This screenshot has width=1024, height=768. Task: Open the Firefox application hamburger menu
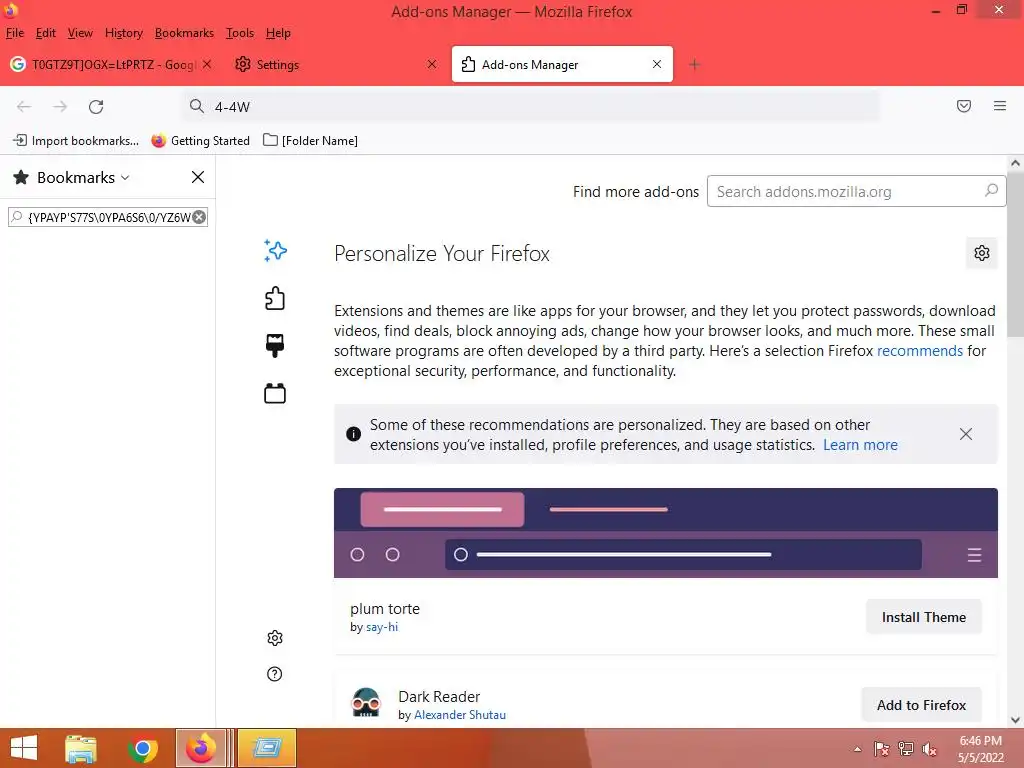pyautogui.click(x=1000, y=106)
